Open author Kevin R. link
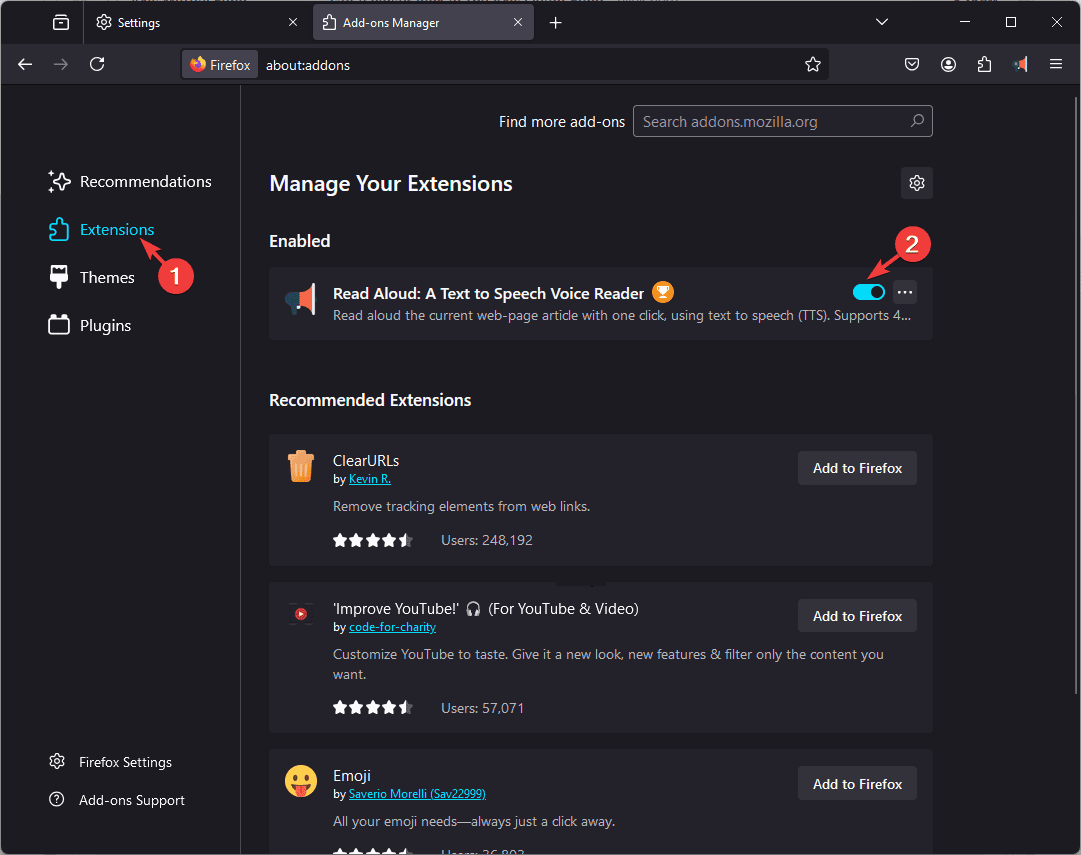Viewport: 1081px width, 855px height. click(370, 479)
